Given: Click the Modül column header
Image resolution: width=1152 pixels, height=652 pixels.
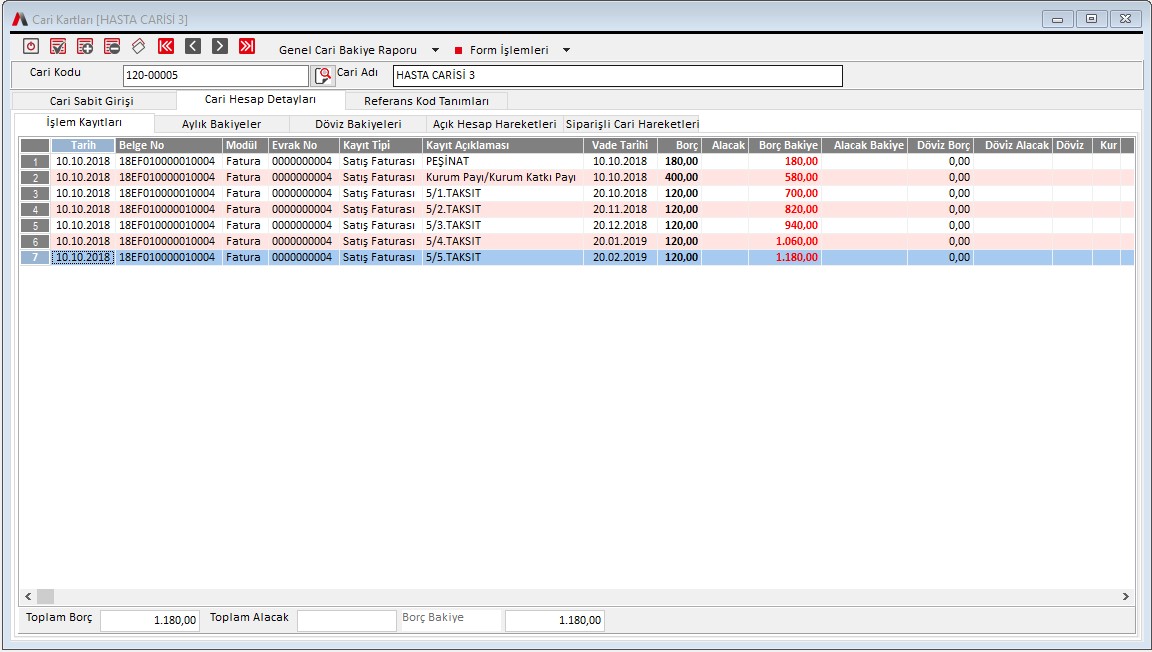Looking at the screenshot, I should tap(245, 146).
